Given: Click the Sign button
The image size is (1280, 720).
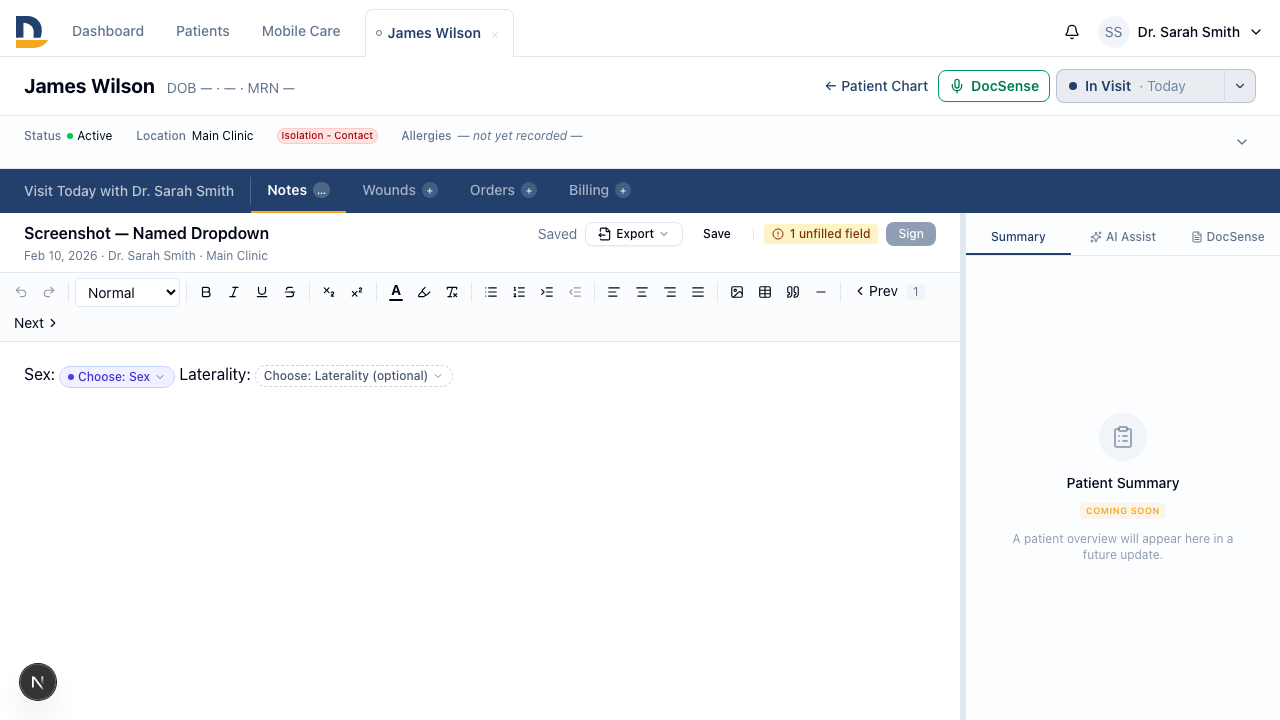Looking at the screenshot, I should pyautogui.click(x=911, y=234).
